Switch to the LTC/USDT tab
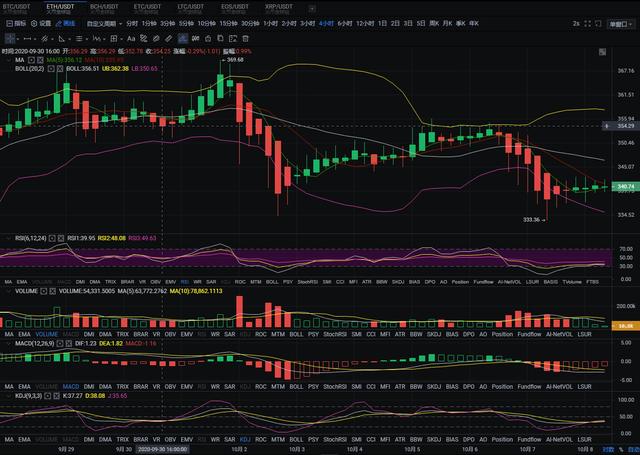 click(191, 8)
